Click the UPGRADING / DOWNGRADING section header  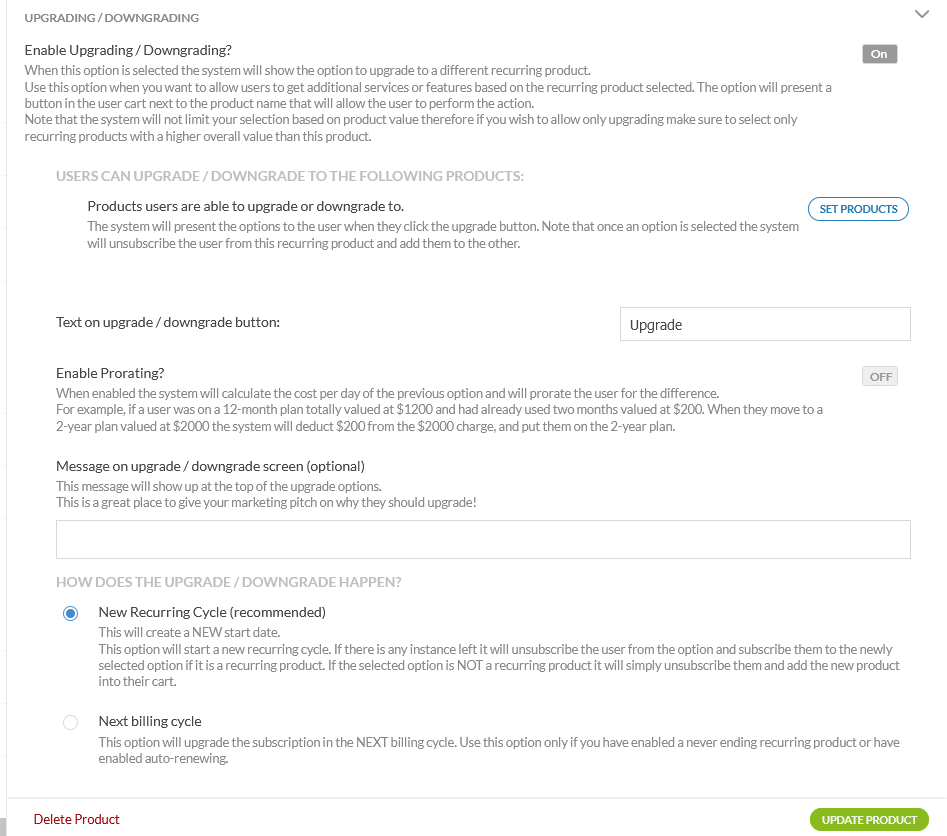pyautogui.click(x=111, y=18)
